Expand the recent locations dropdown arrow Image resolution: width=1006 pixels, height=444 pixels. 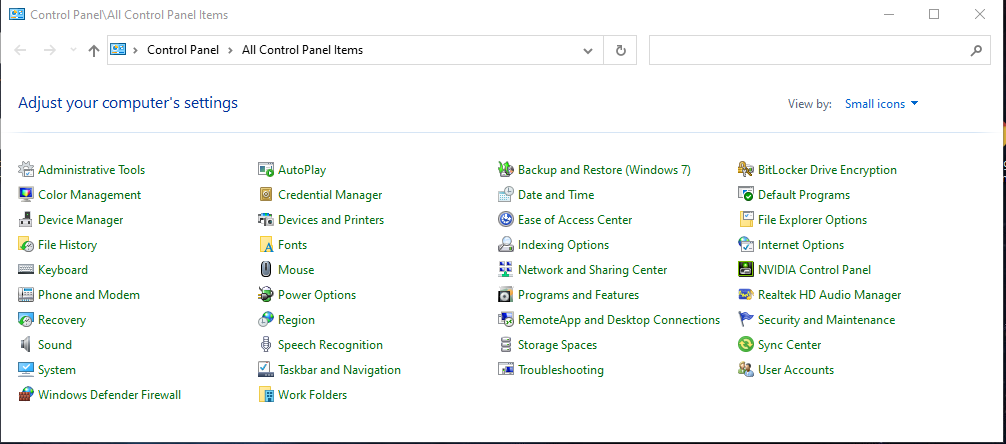(72, 50)
